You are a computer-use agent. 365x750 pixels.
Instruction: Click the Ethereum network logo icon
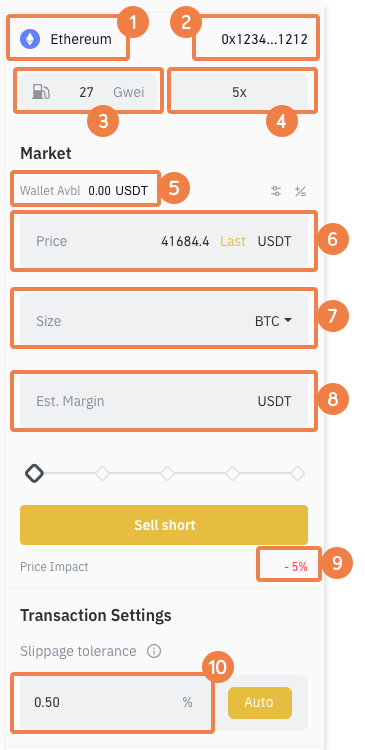point(30,39)
